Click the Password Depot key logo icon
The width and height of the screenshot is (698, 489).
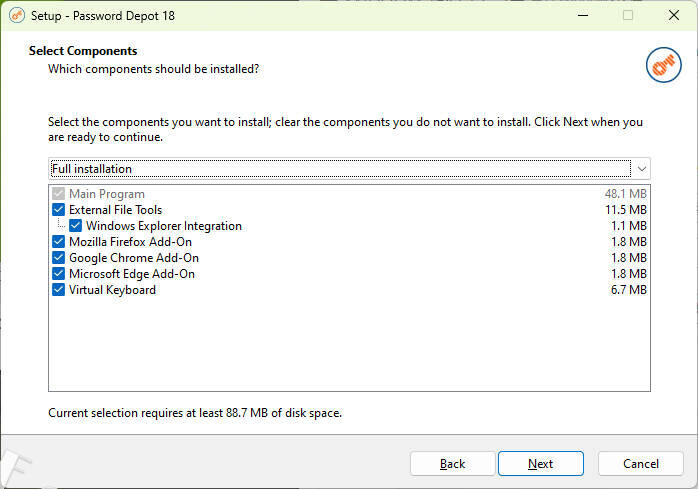click(663, 64)
